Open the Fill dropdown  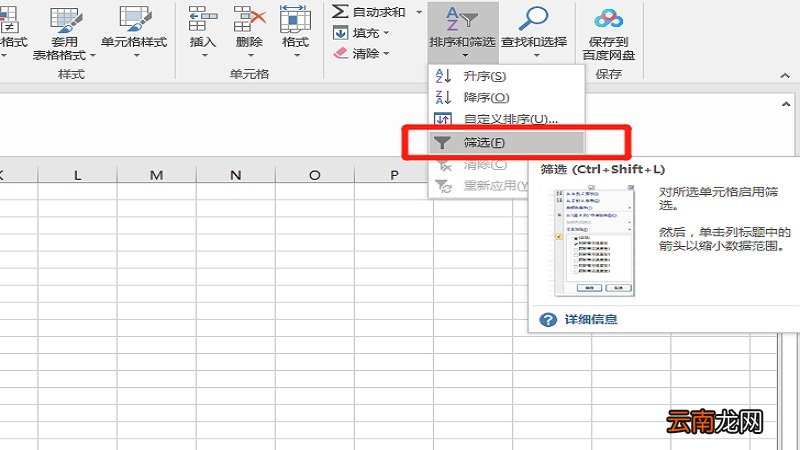[361, 33]
